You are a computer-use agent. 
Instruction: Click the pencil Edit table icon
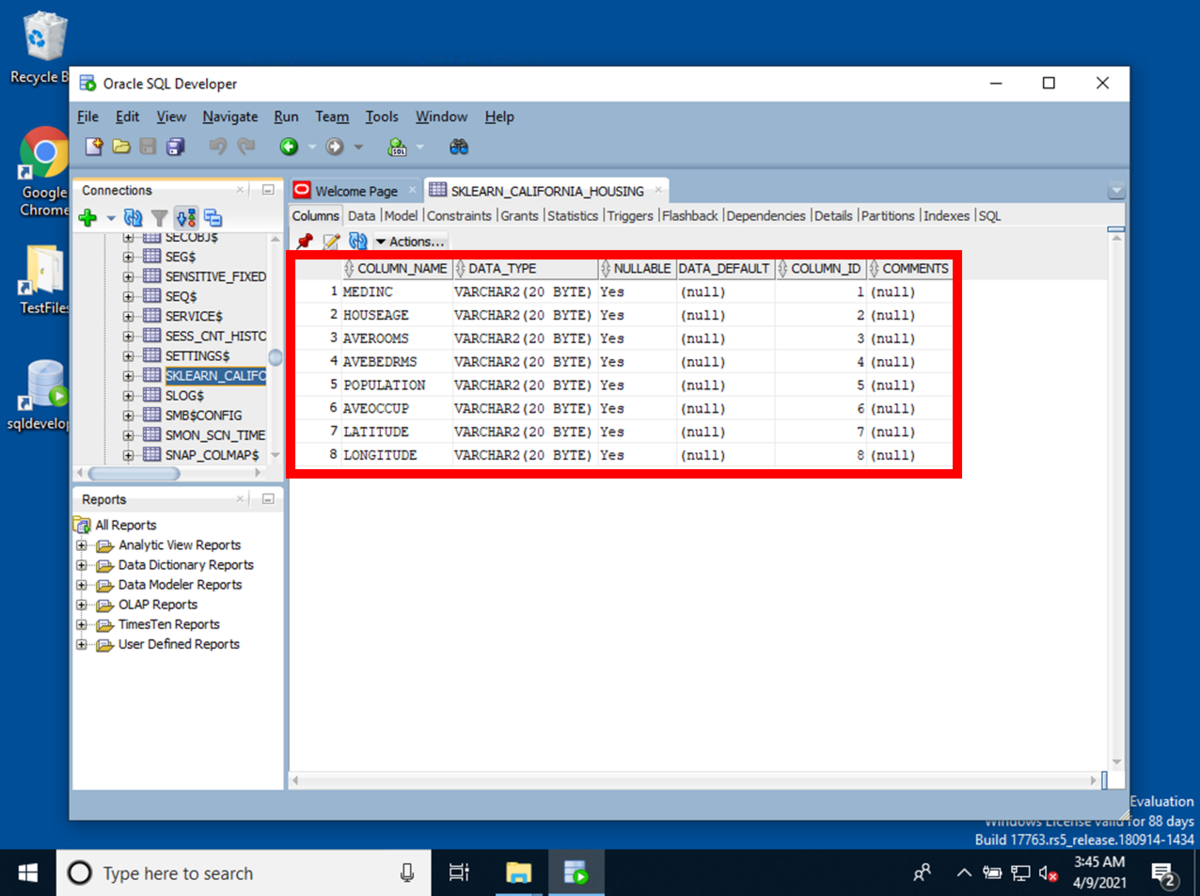[x=331, y=241]
